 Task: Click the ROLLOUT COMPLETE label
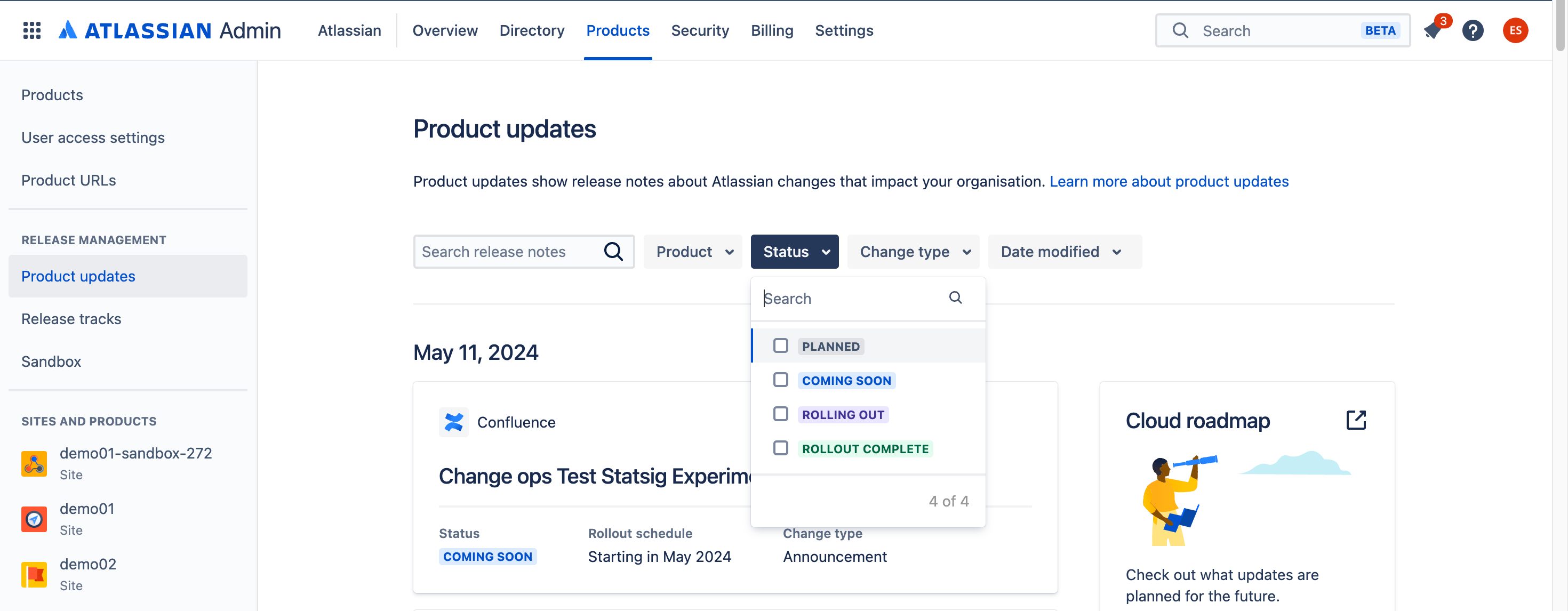tap(865, 448)
